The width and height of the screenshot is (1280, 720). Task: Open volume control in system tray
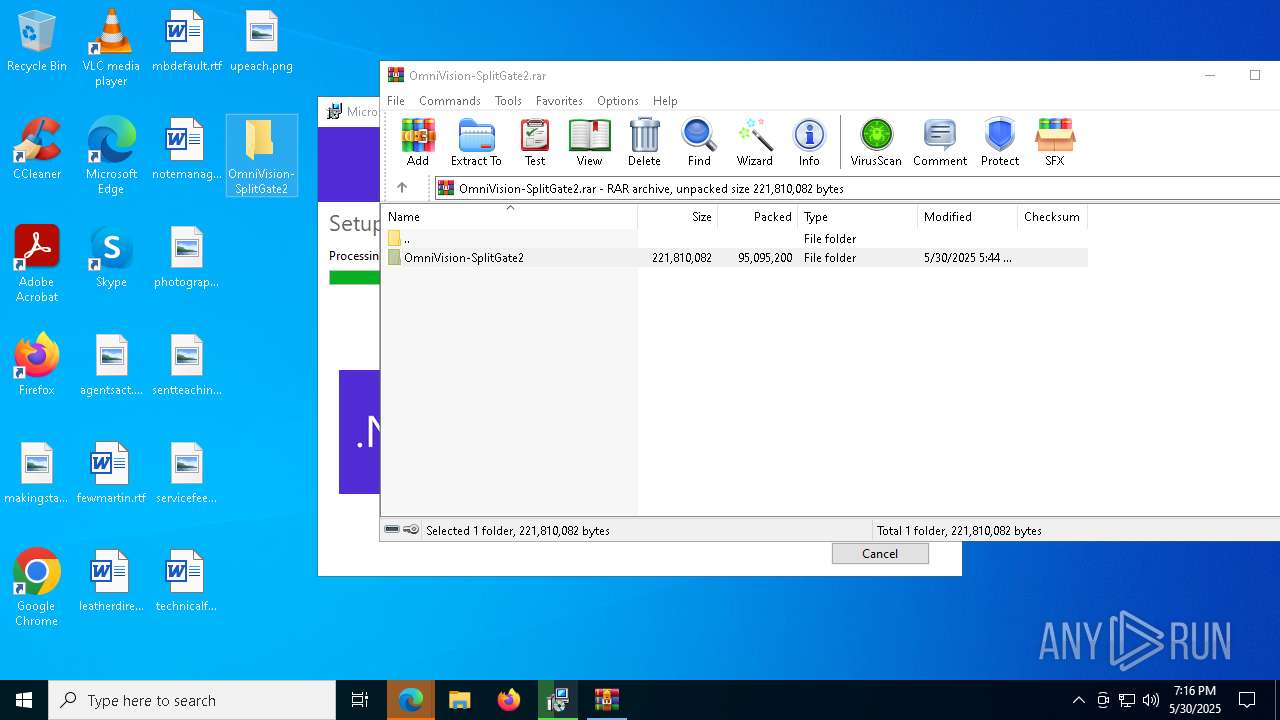point(1151,700)
